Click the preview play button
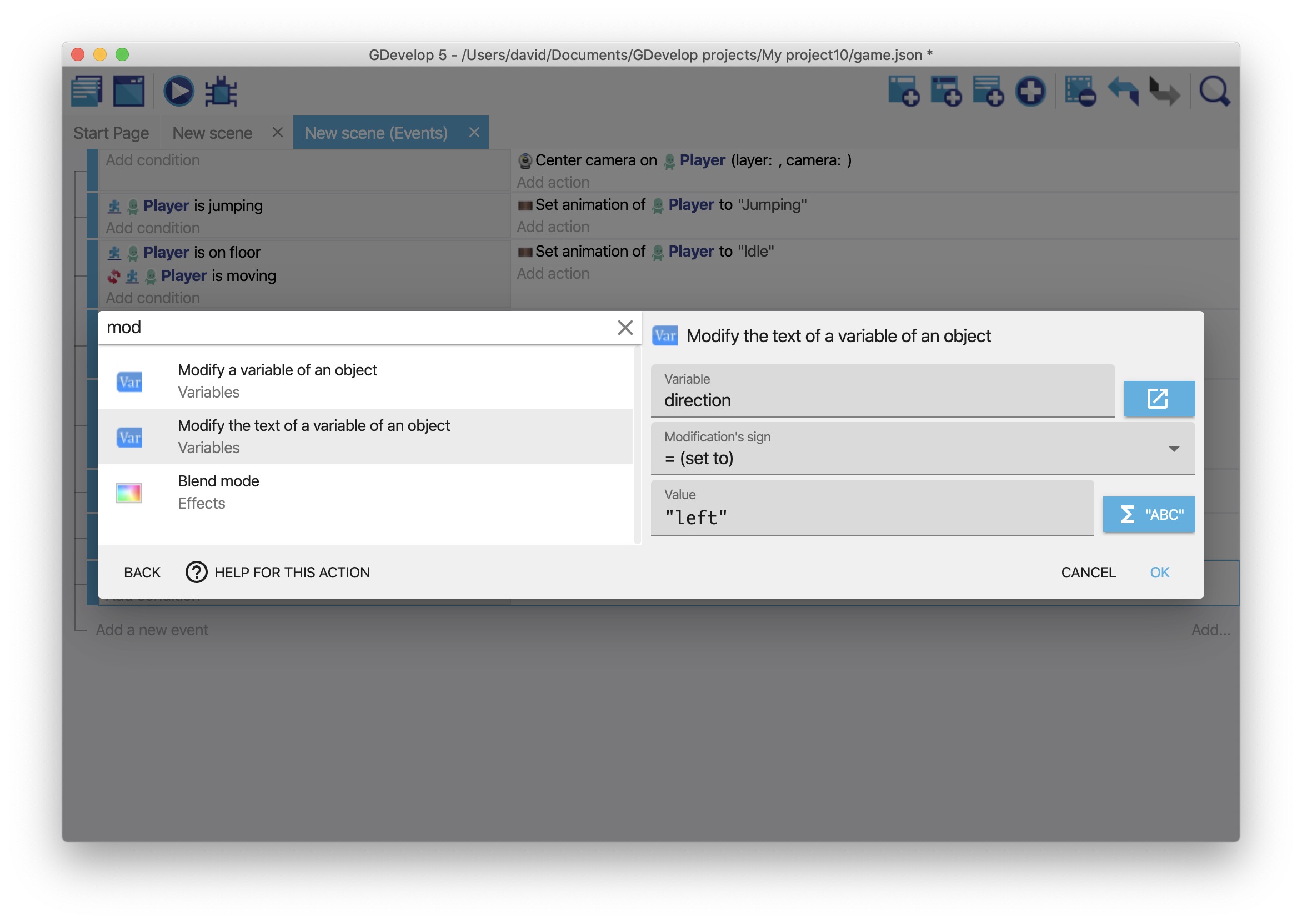Screen dimensions: 1302x924 tap(179, 91)
